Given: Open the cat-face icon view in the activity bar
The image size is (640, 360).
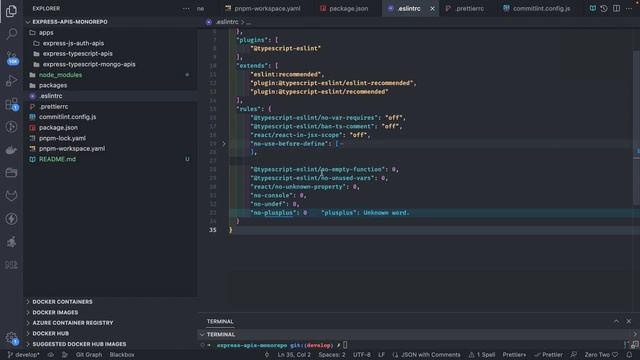Looking at the screenshot, I should click(x=11, y=196).
